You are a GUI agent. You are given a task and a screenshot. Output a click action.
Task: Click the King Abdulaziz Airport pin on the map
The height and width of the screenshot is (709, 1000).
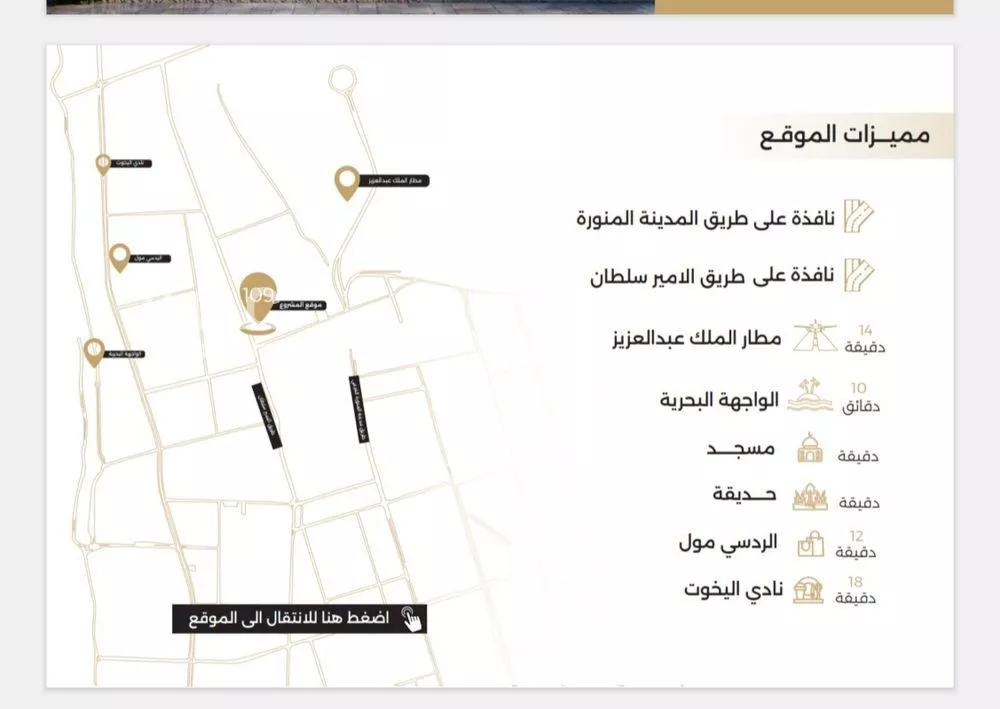coord(345,182)
